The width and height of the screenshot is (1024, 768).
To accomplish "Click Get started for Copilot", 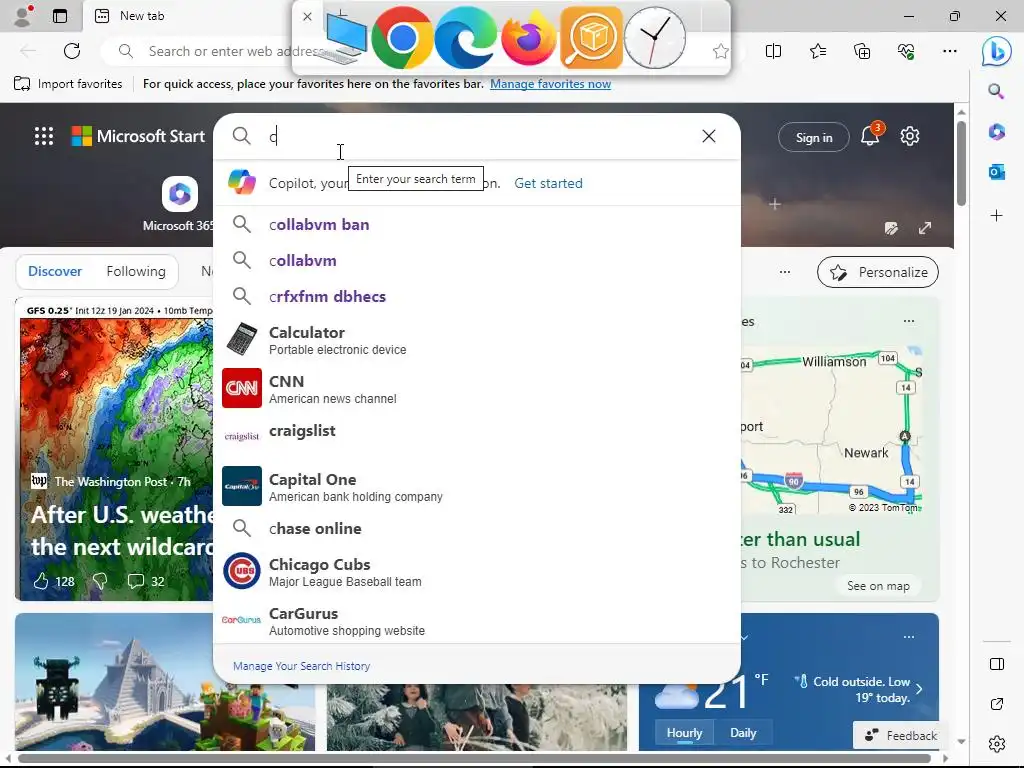I will coord(548,184).
